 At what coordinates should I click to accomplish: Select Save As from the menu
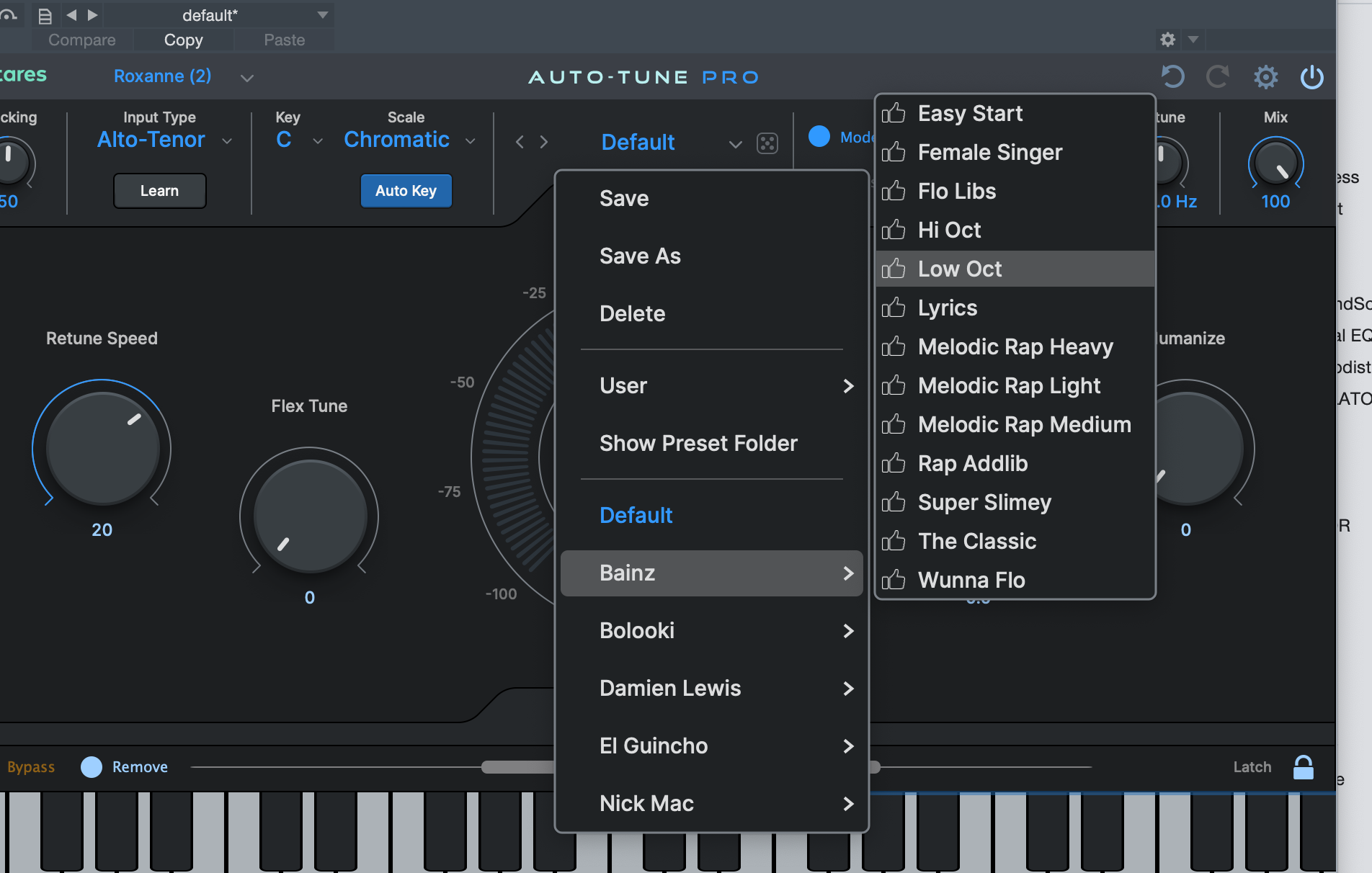640,256
